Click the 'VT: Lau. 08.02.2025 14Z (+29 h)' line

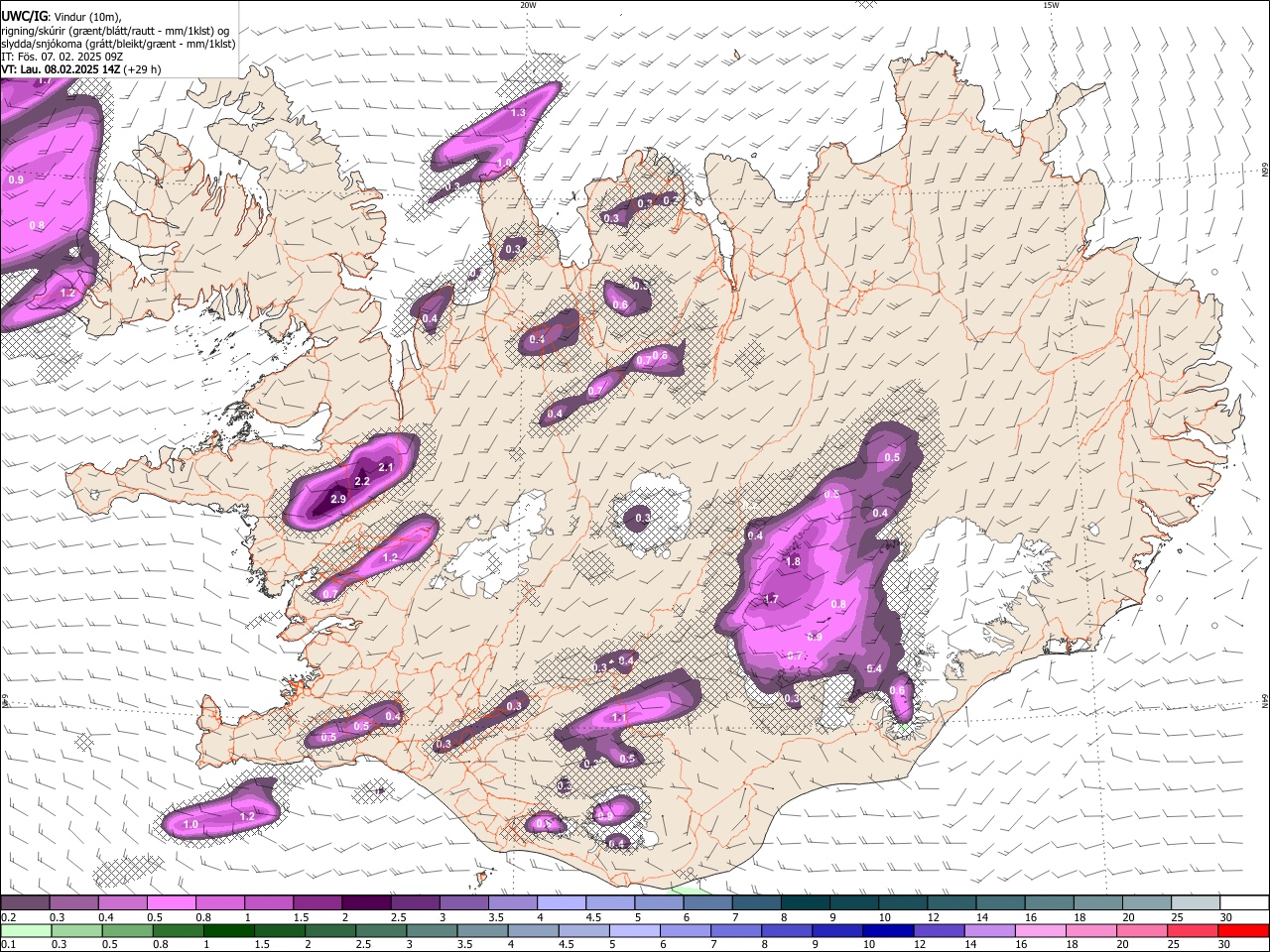[80, 69]
